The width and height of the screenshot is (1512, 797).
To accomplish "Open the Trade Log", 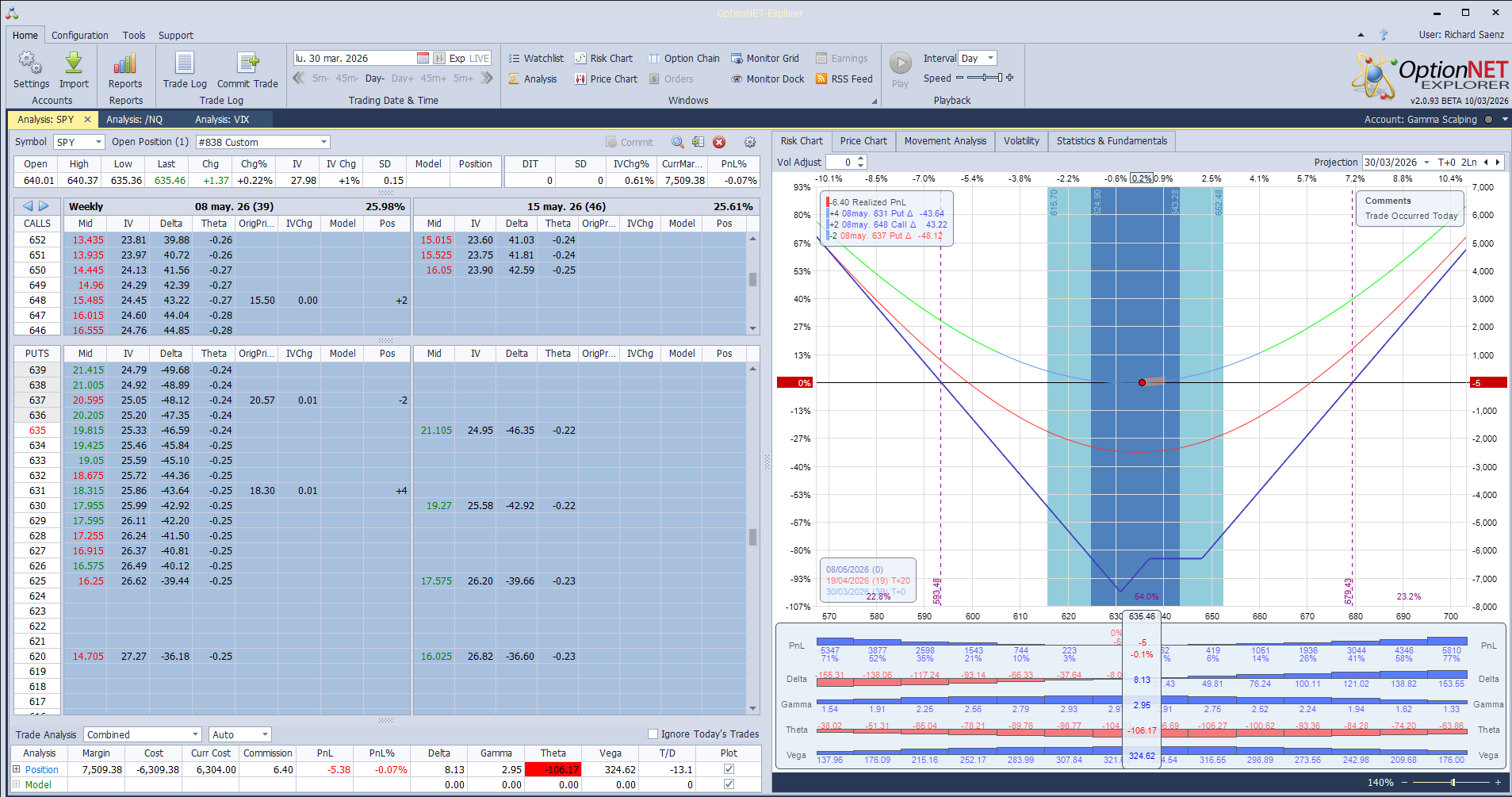I will click(185, 70).
